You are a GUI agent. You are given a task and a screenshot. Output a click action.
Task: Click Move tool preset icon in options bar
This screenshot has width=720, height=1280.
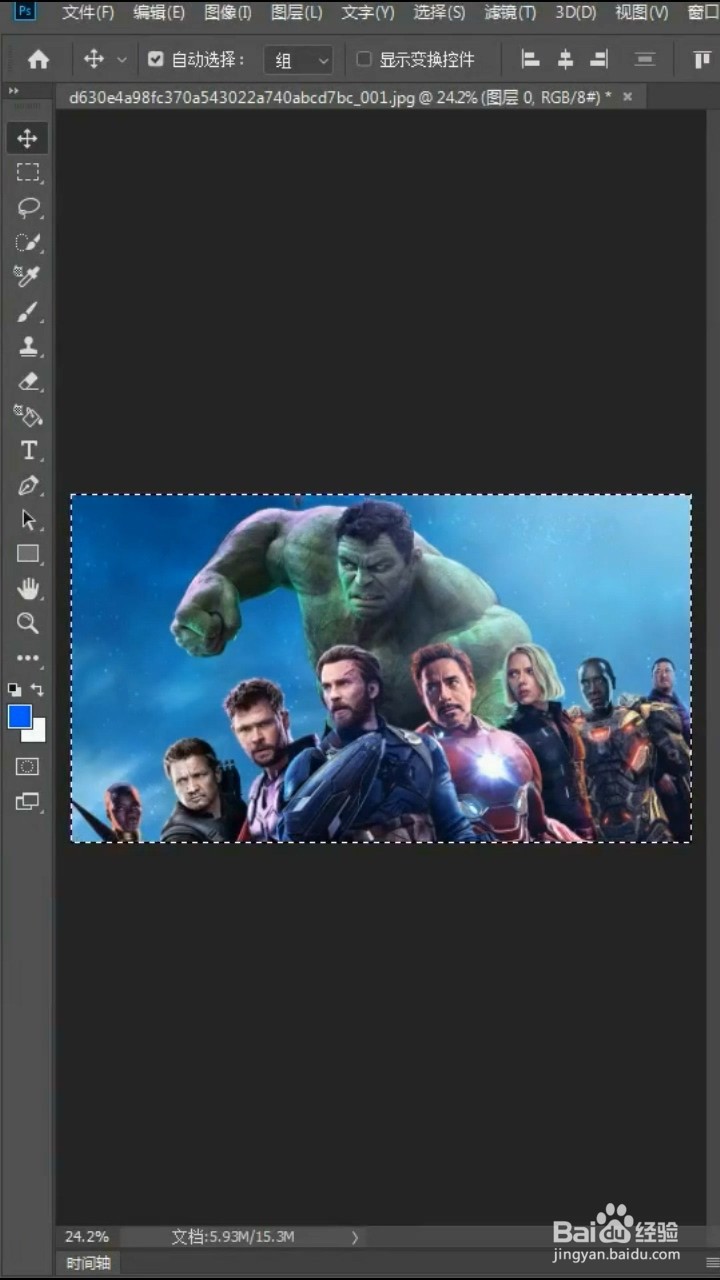94,60
